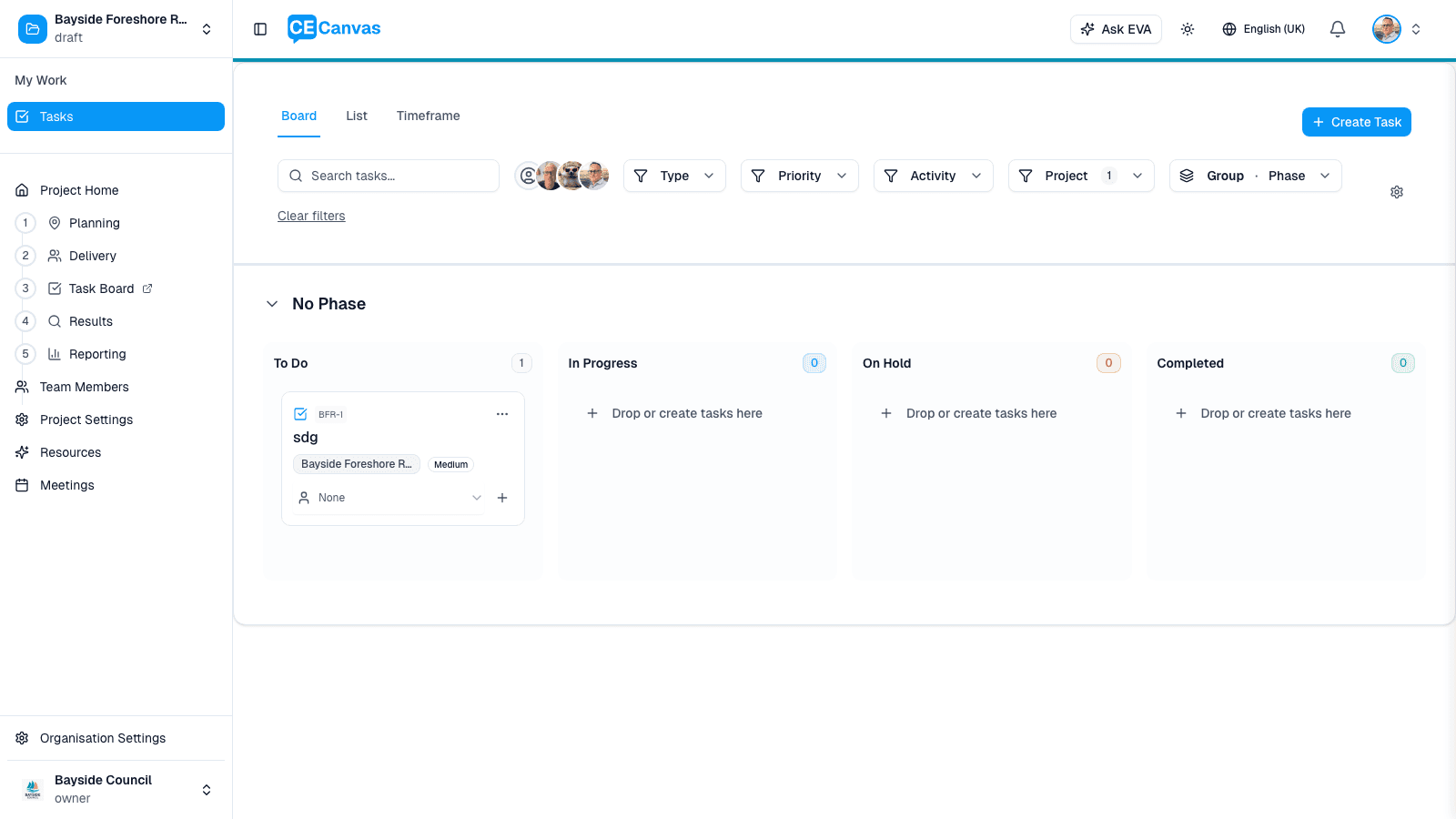Viewport: 1456px width, 819px height.
Task: Open the Ask EVA assistant
Action: tap(1116, 28)
